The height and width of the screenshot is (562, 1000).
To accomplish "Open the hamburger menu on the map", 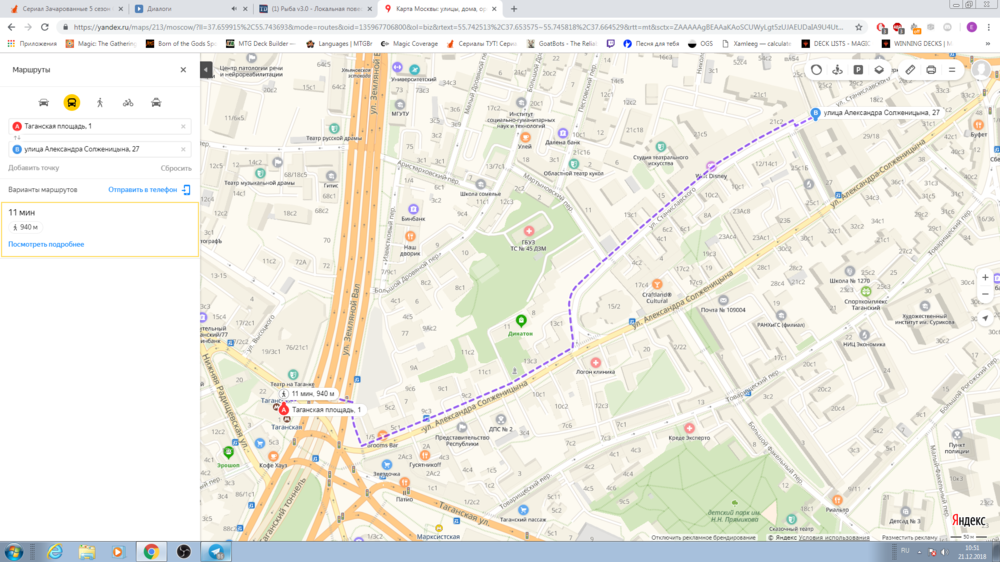I will 952,70.
